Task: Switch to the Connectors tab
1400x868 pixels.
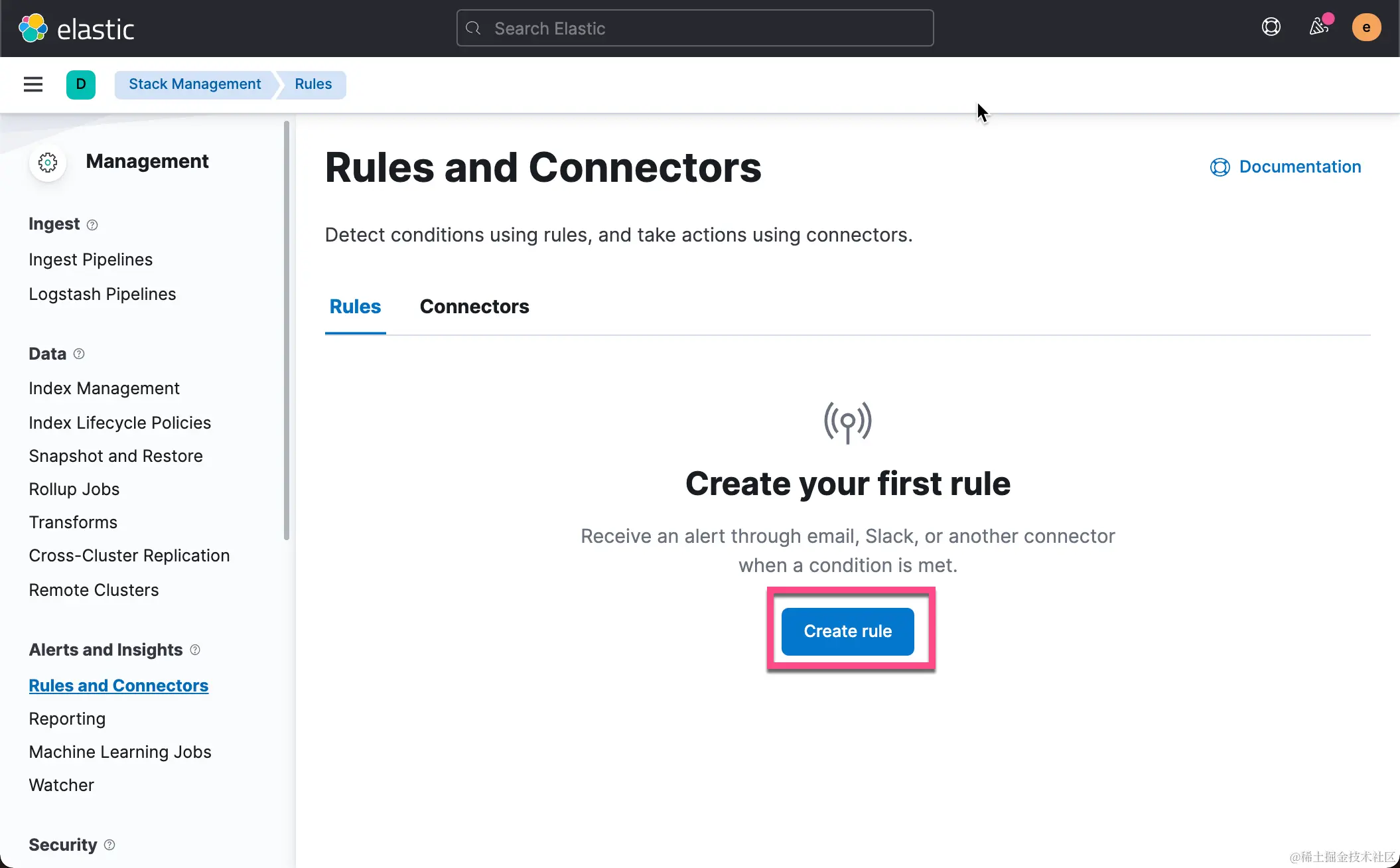Action: pyautogui.click(x=474, y=307)
